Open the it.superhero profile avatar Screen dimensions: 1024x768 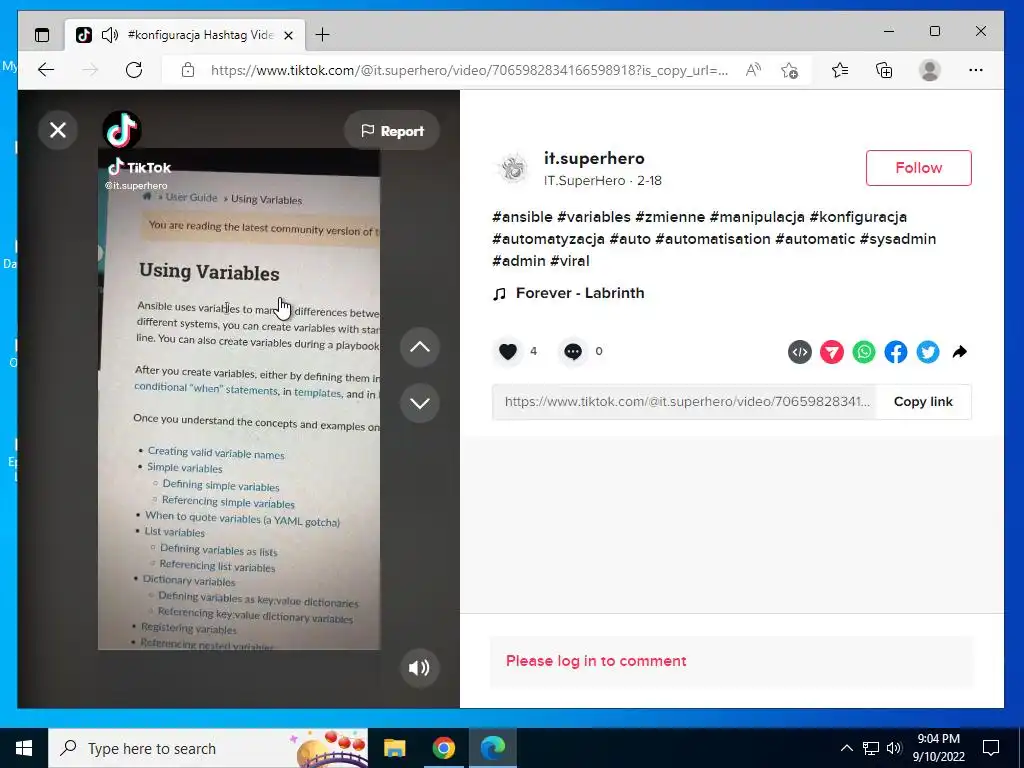[513, 169]
